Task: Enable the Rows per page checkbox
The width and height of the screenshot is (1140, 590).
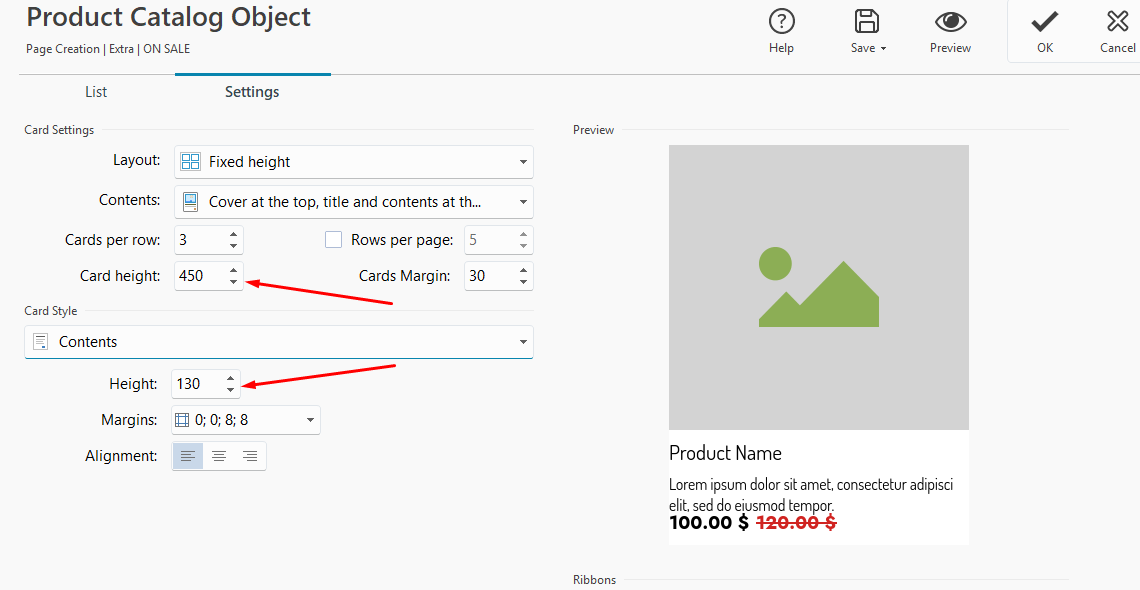Action: pyautogui.click(x=334, y=240)
